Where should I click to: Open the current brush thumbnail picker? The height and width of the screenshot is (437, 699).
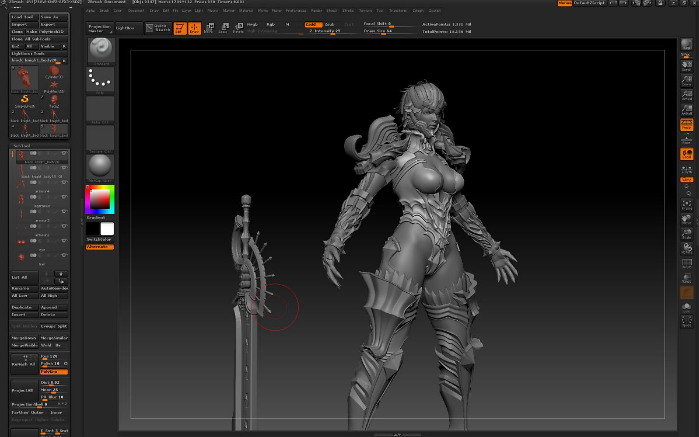pyautogui.click(x=101, y=50)
